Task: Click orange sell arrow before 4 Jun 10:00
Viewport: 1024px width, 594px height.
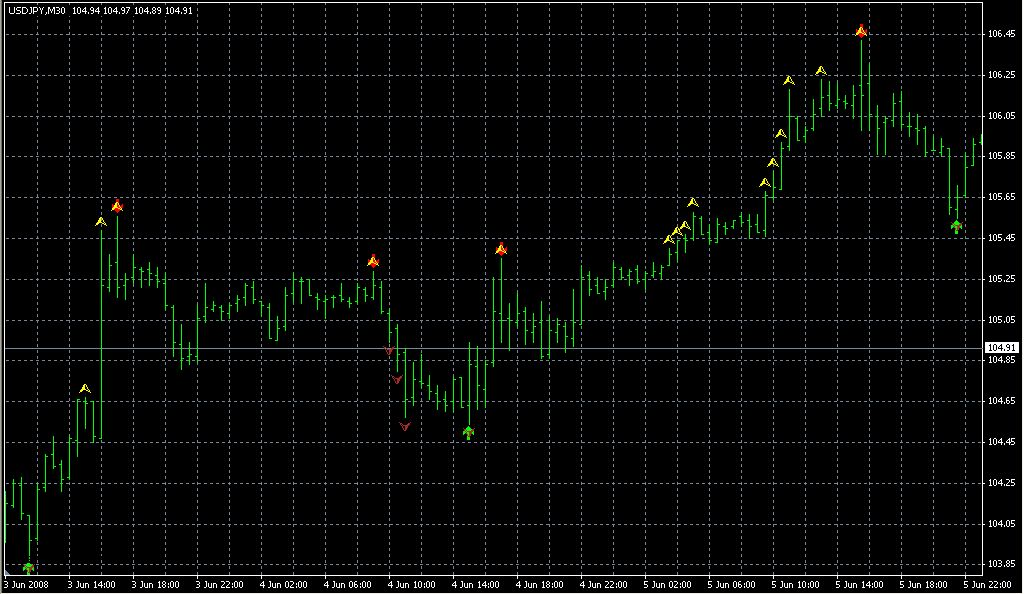Action: 373,261
